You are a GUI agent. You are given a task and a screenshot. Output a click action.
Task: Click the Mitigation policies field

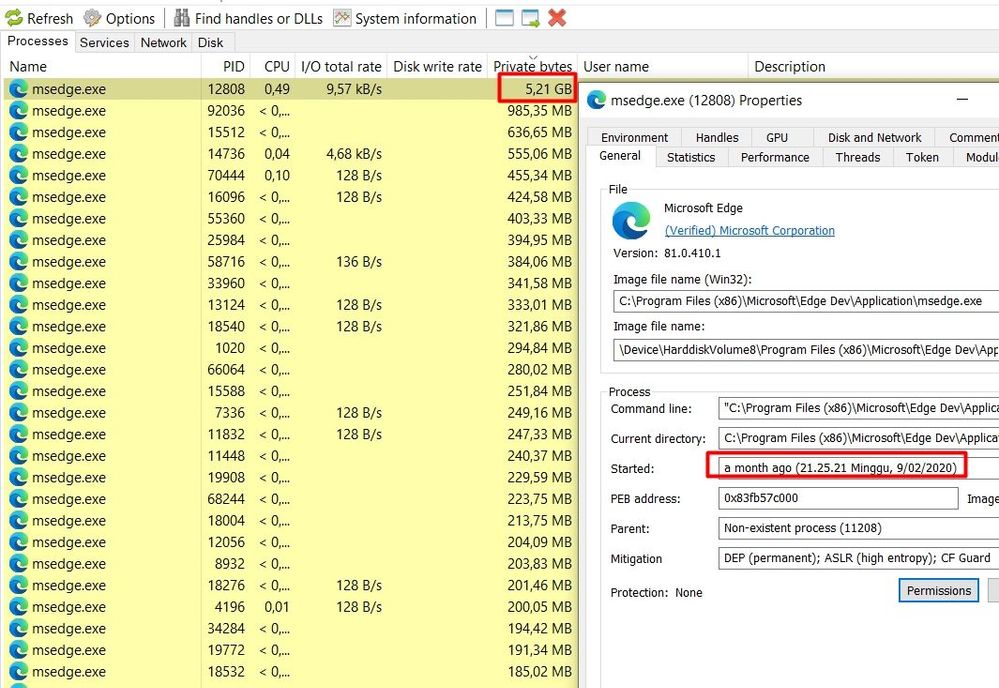pos(859,558)
